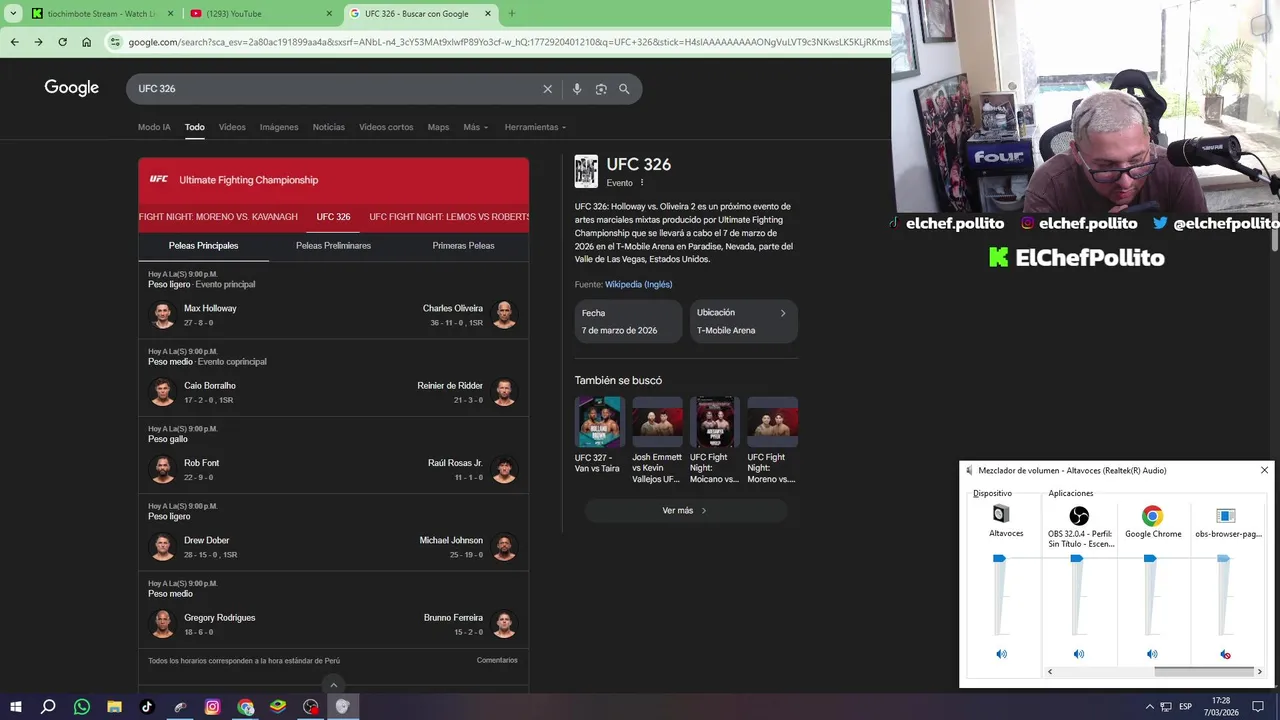The height and width of the screenshot is (720, 1280).
Task: Go back with the browser back arrow
Action: point(14,42)
